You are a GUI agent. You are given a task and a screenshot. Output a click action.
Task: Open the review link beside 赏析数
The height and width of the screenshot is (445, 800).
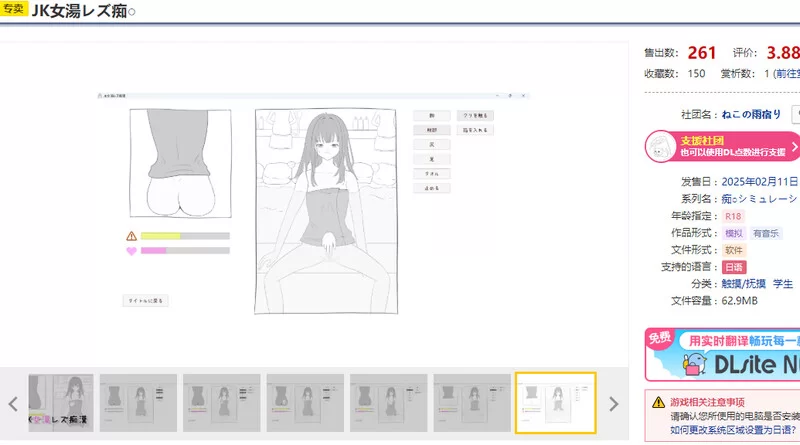787,74
